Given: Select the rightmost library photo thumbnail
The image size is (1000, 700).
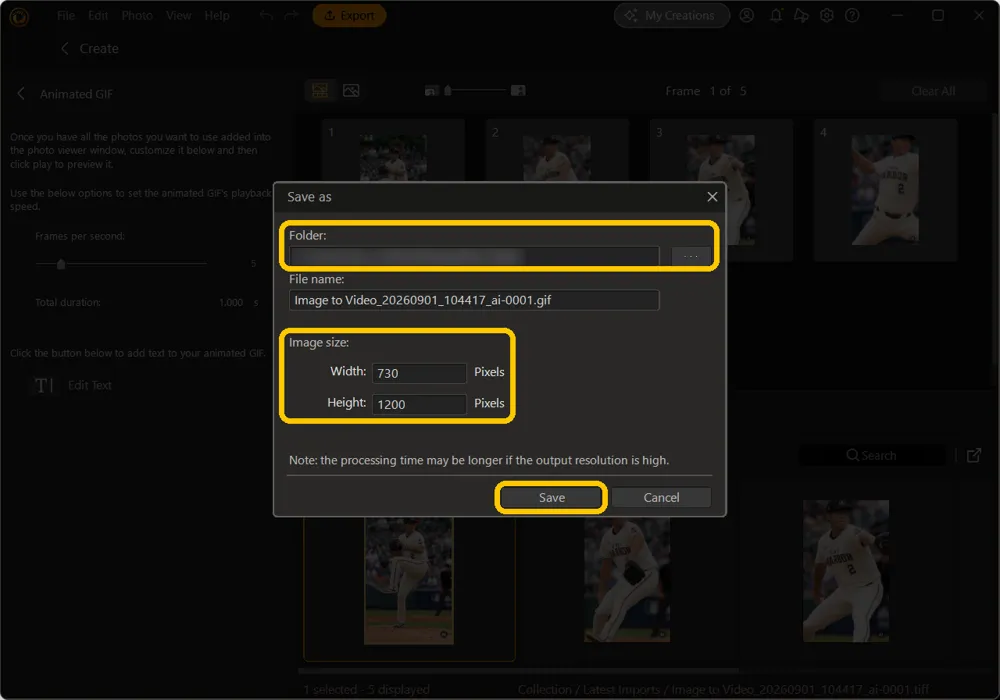Looking at the screenshot, I should pyautogui.click(x=846, y=571).
